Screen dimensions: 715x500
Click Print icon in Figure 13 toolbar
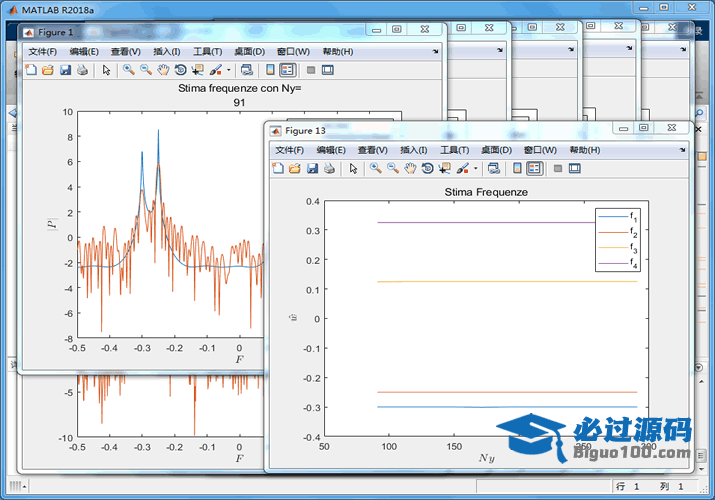tap(329, 168)
